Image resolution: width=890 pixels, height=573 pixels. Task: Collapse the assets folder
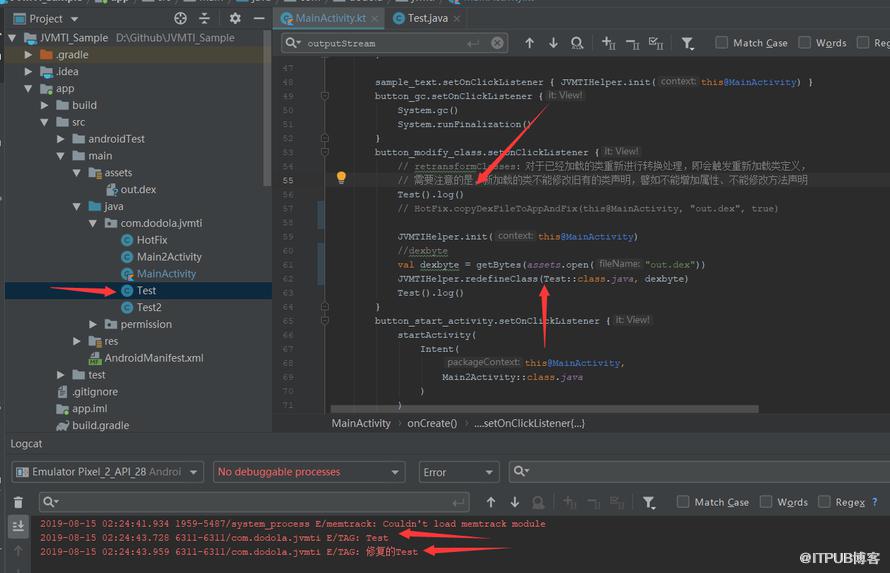tap(77, 172)
